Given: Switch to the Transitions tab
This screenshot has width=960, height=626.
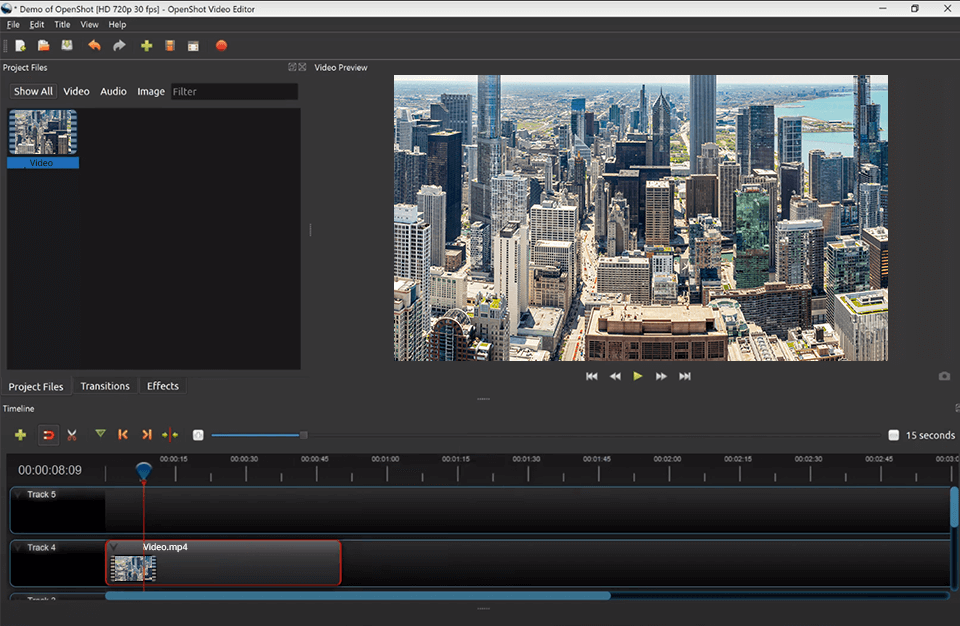Looking at the screenshot, I should [105, 386].
